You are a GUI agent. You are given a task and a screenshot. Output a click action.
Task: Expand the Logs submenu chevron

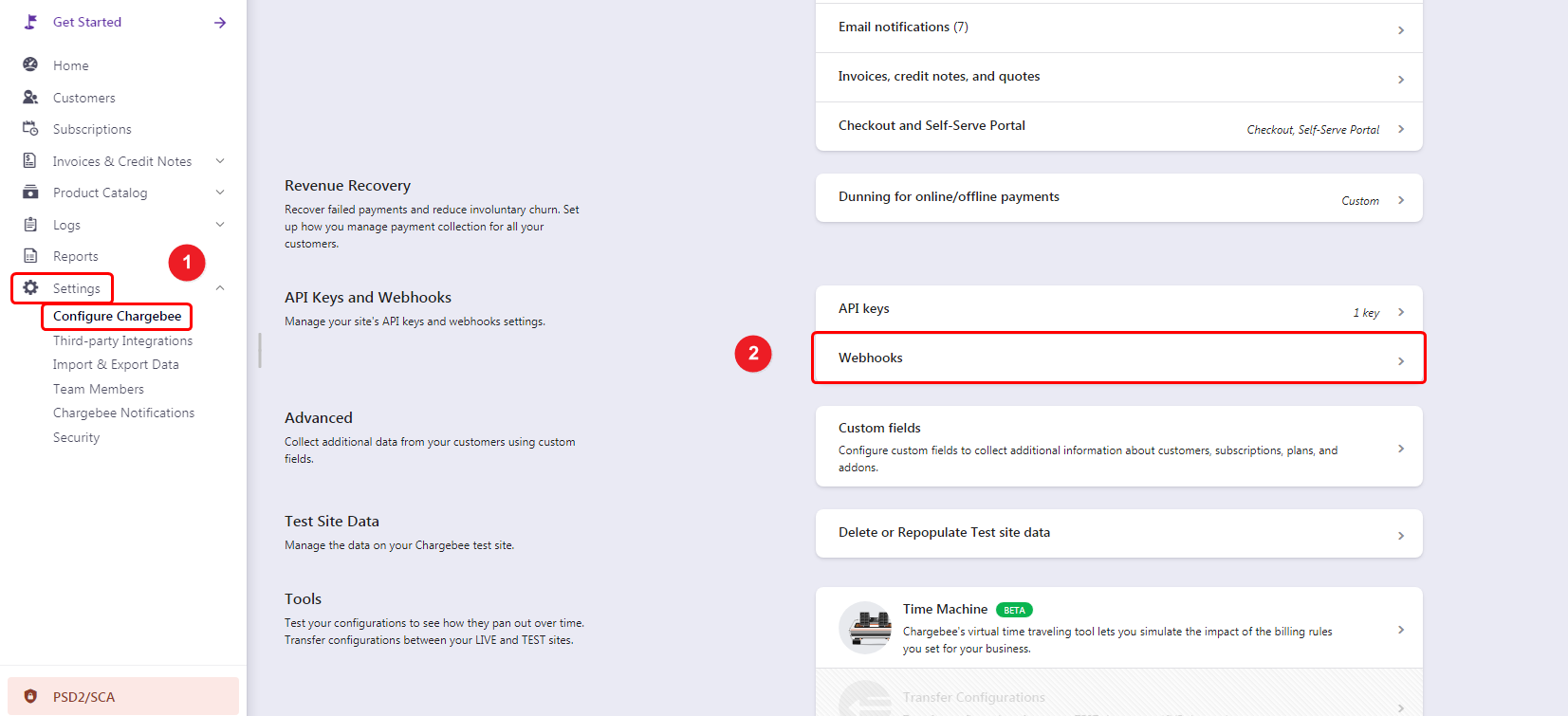coord(220,224)
